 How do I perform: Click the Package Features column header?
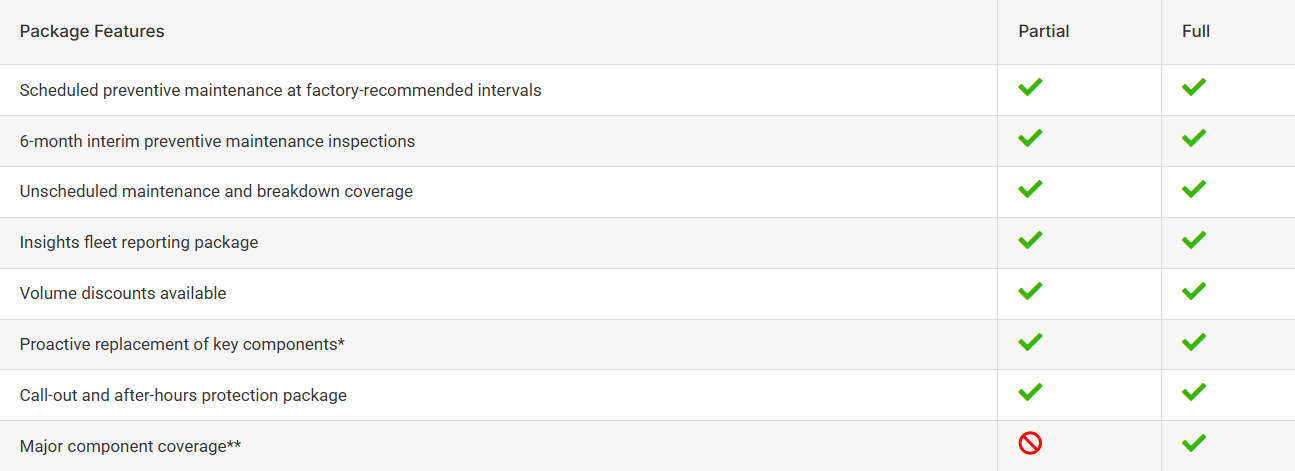coord(92,31)
